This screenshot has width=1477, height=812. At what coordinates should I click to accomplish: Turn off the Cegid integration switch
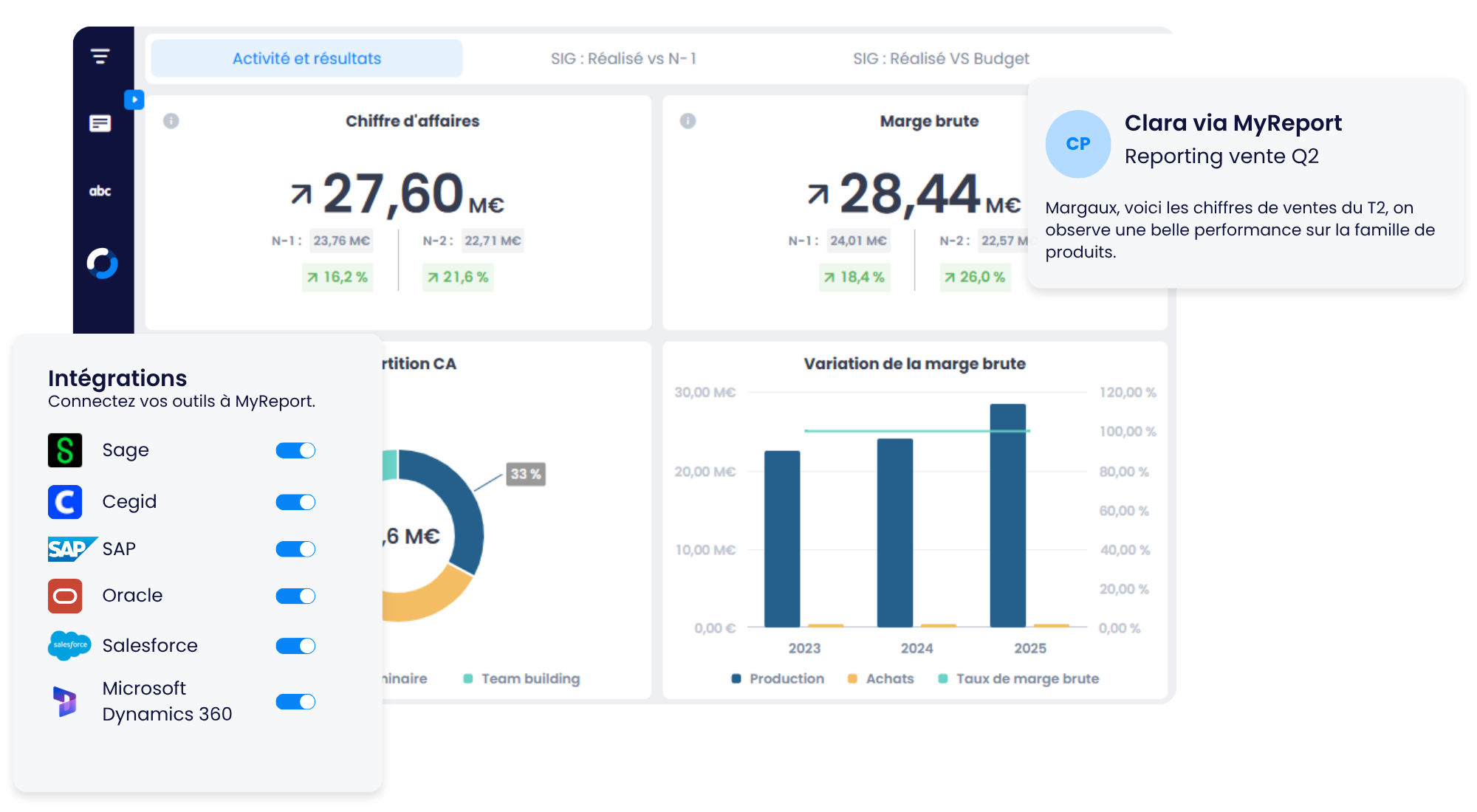[x=295, y=502]
